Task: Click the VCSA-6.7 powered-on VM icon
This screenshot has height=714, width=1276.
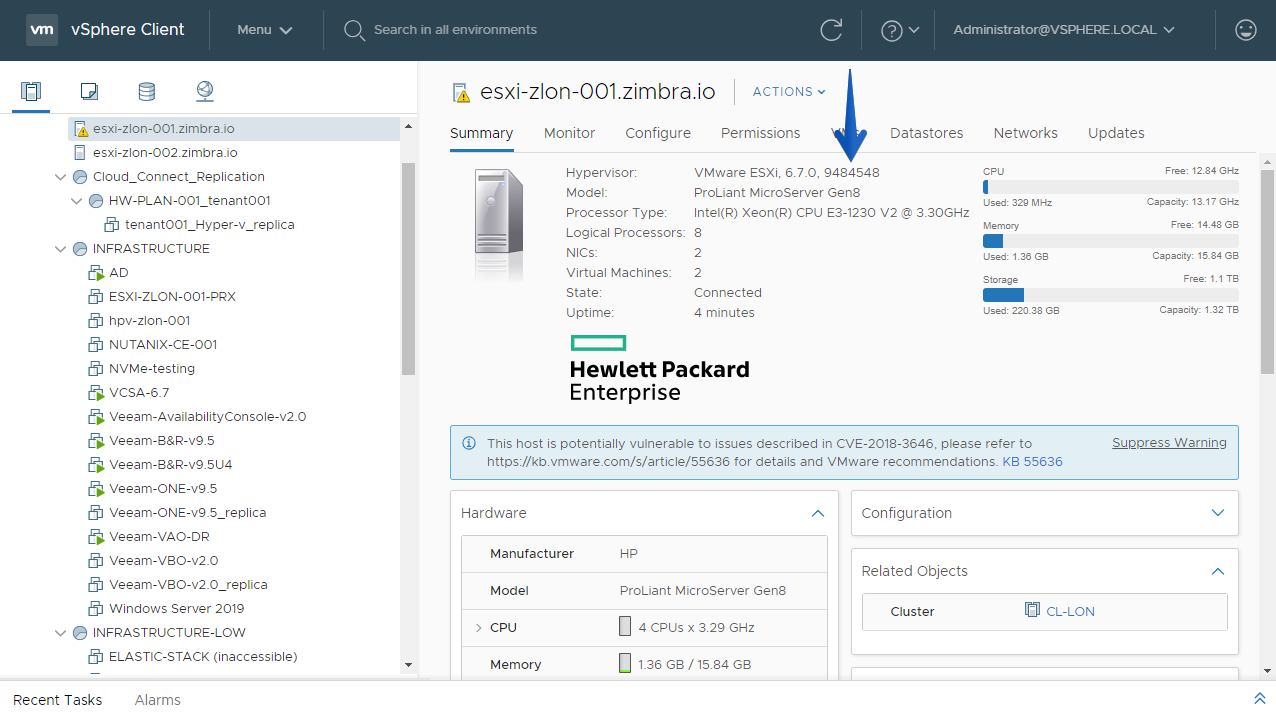Action: pos(96,393)
